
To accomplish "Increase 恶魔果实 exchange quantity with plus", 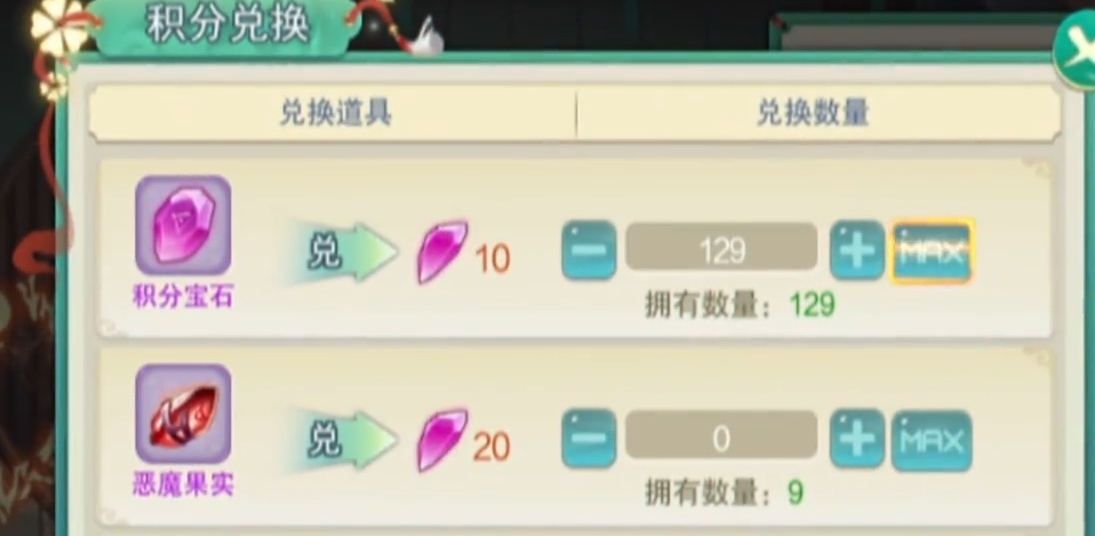I will click(x=857, y=438).
